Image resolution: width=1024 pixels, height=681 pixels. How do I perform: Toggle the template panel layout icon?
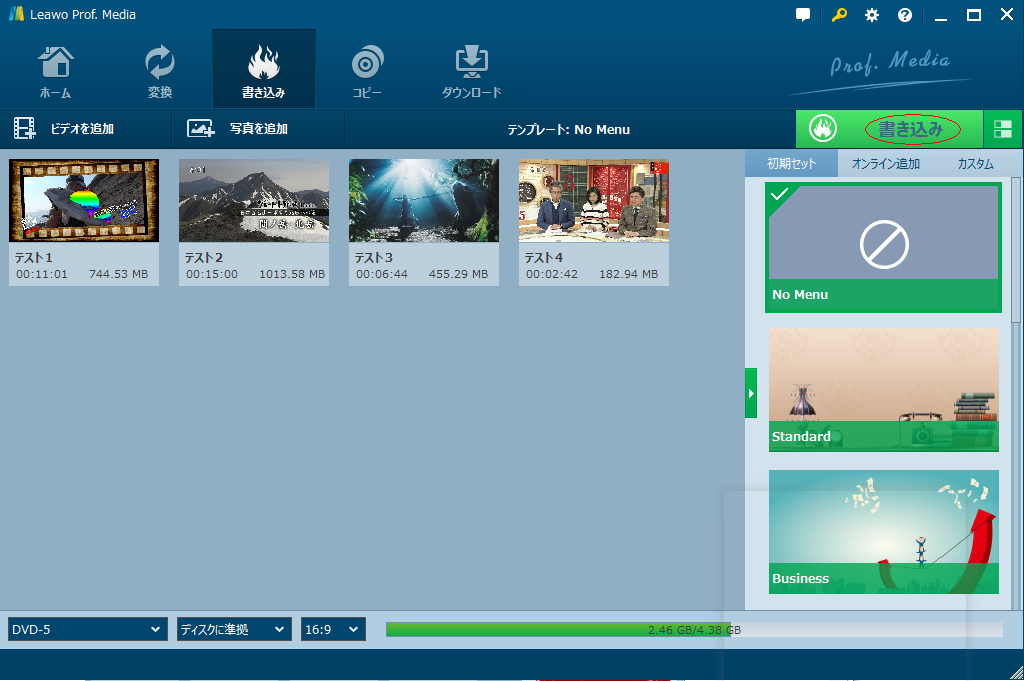click(1002, 129)
